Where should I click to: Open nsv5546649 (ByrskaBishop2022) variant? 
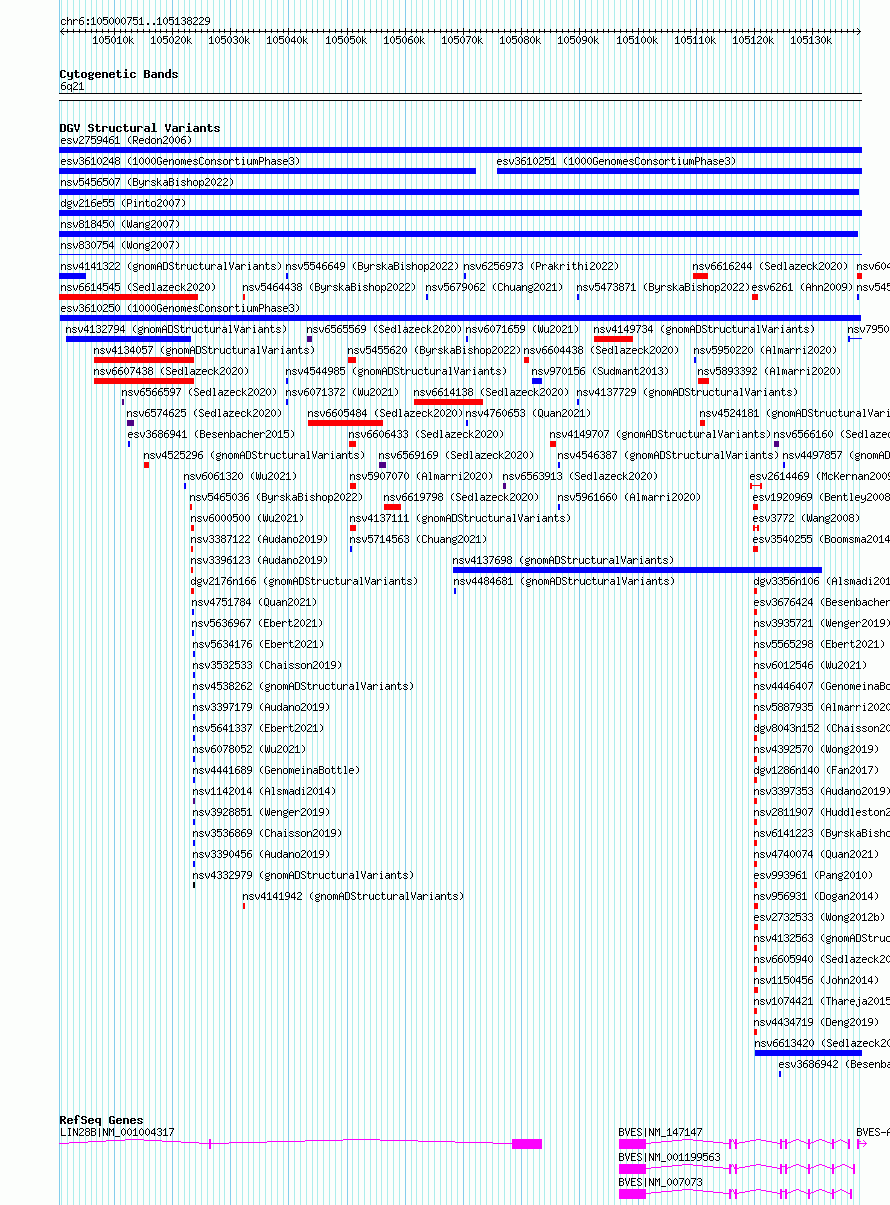[373, 266]
